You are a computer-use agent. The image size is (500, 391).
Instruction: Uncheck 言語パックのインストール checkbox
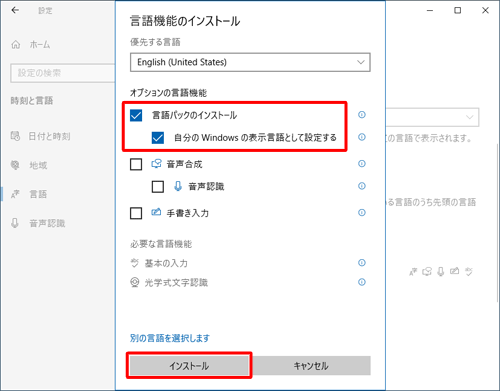tap(136, 115)
